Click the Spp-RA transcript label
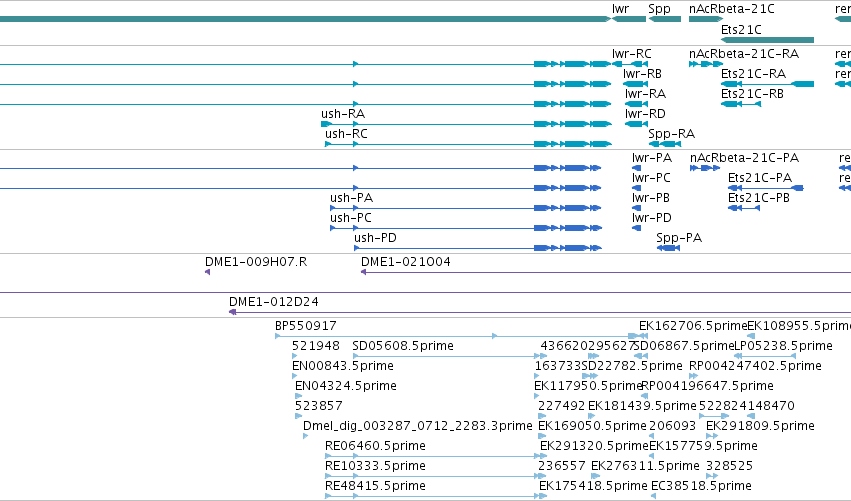This screenshot has width=851, height=501. tap(671, 134)
